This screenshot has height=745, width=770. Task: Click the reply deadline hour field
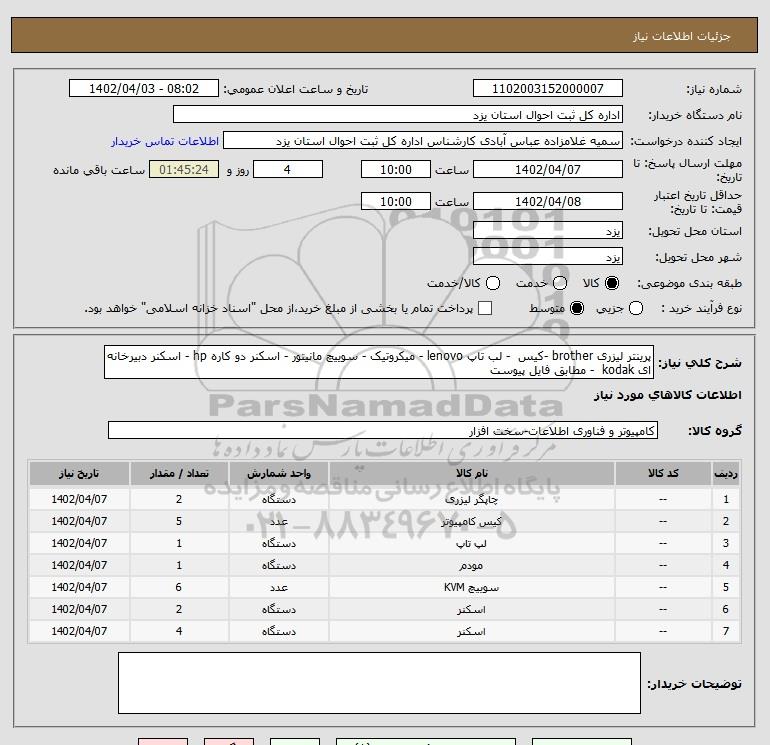point(396,169)
